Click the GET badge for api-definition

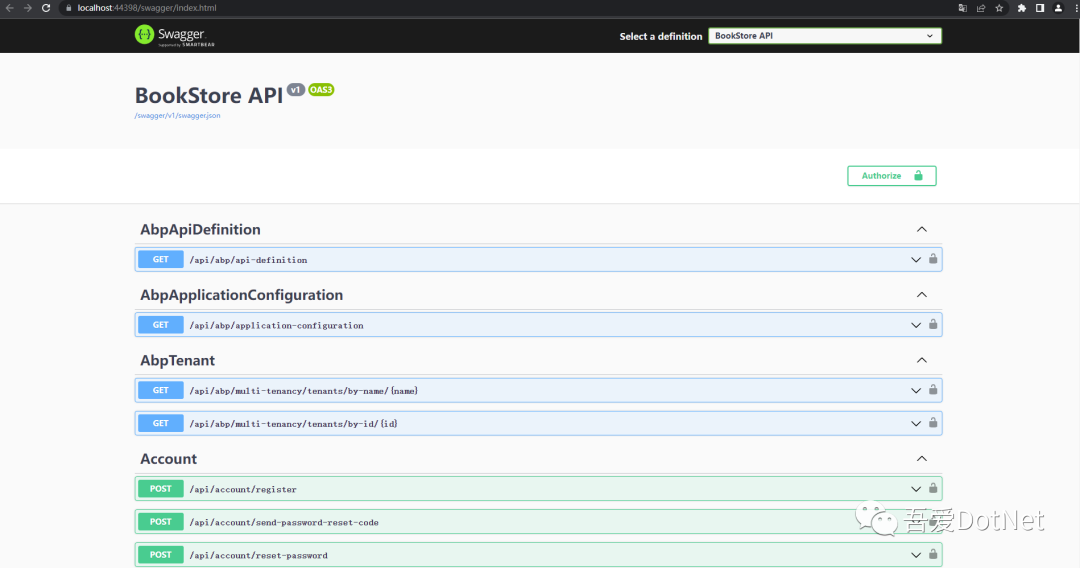tap(160, 260)
